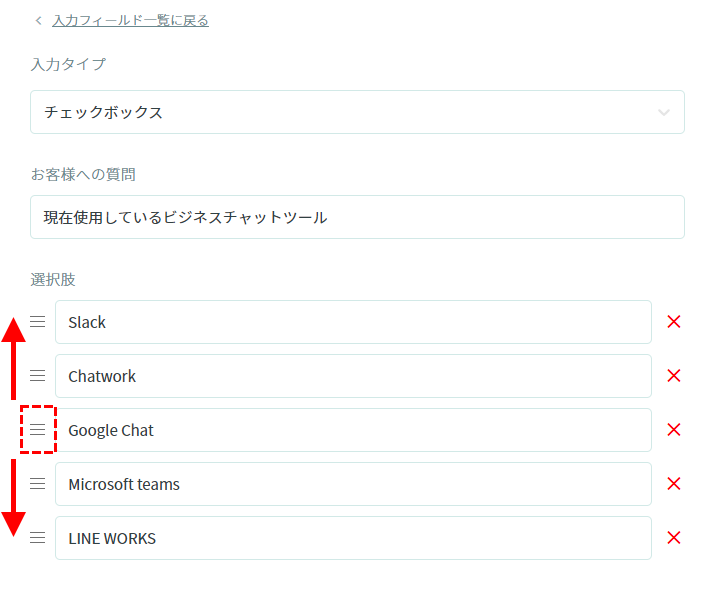Delete the LINE WORKS choice

(x=673, y=538)
